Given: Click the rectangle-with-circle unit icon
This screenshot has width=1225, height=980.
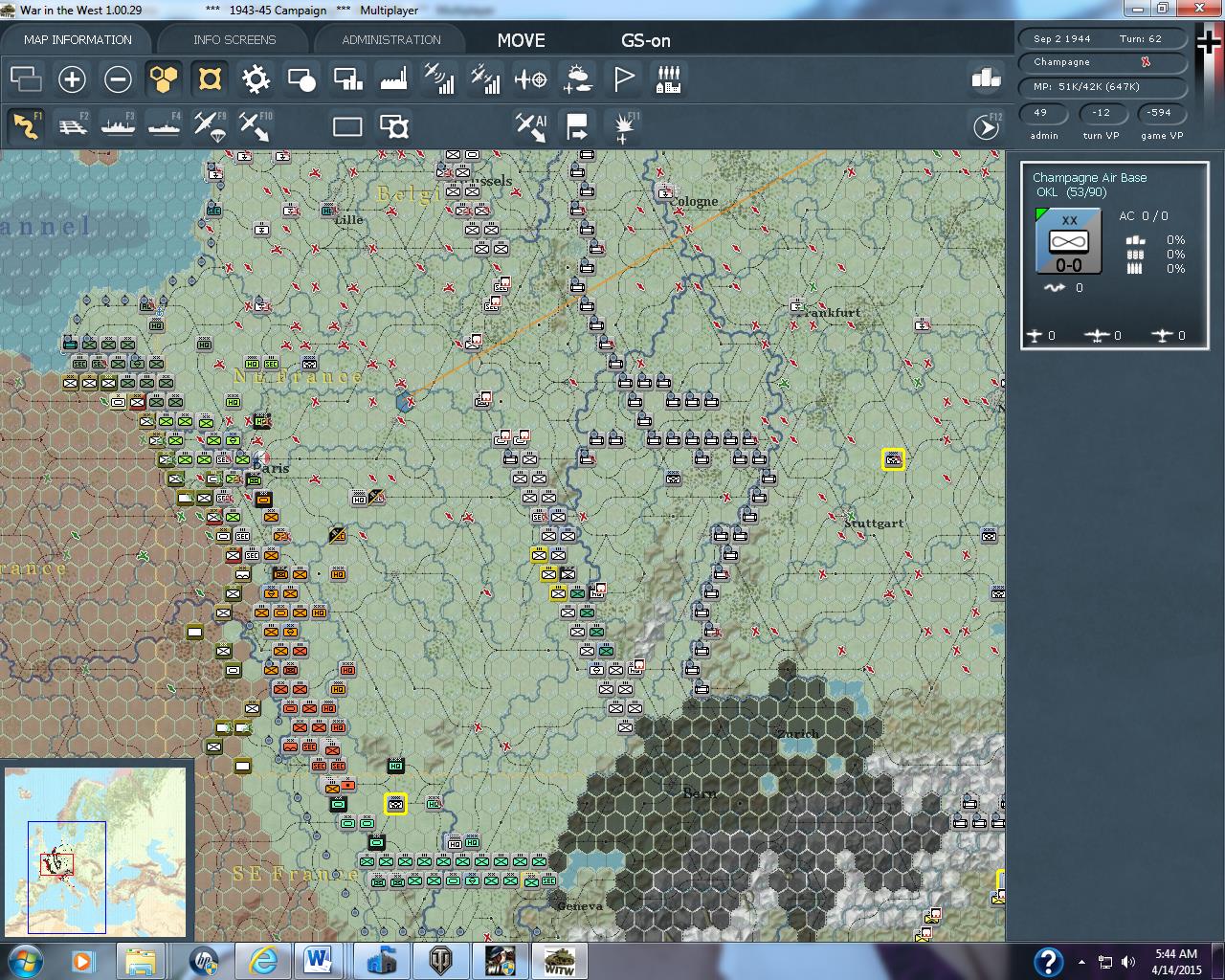Looking at the screenshot, I should pyautogui.click(x=301, y=79).
